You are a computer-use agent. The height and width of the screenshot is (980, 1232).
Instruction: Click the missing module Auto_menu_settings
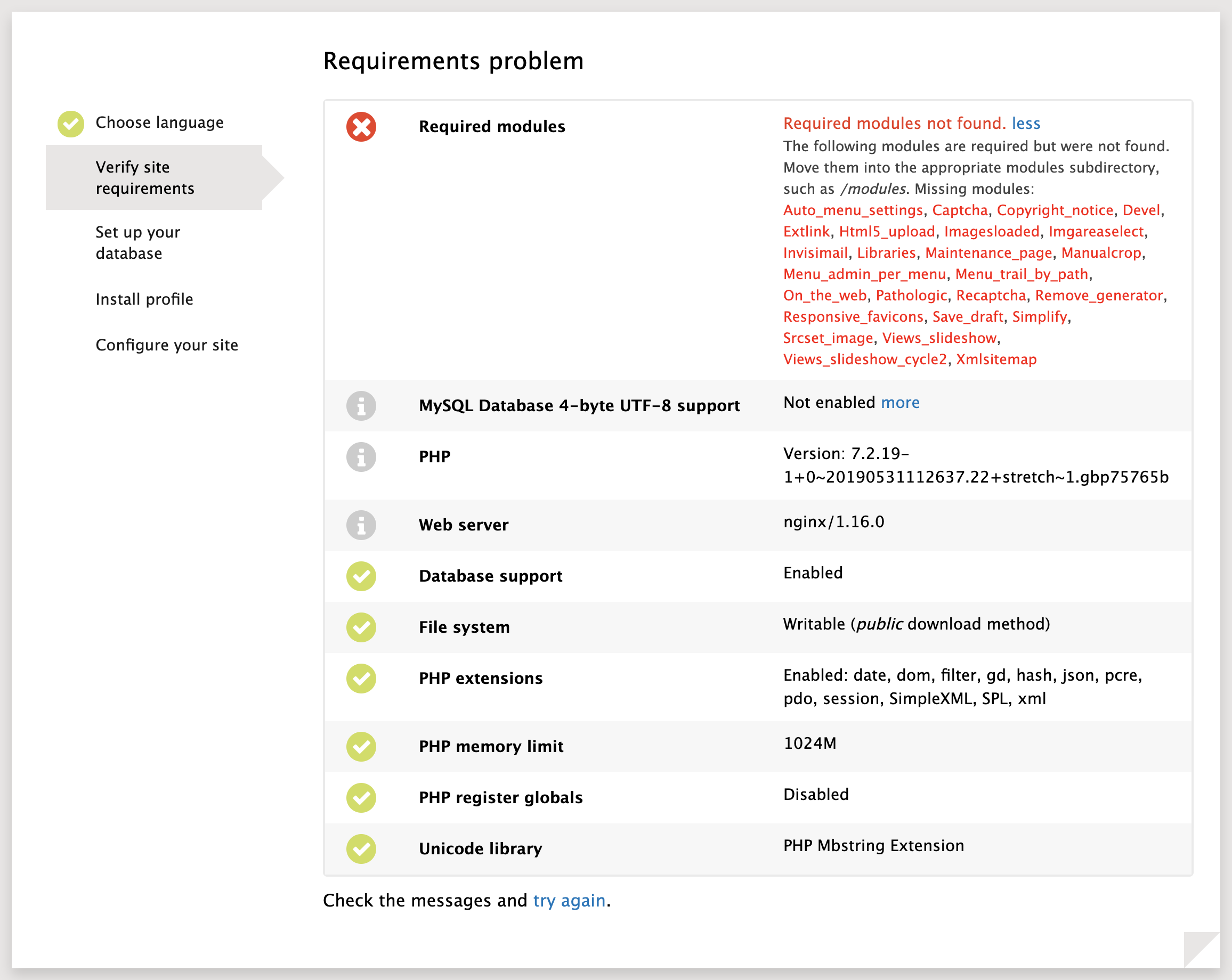click(x=853, y=210)
